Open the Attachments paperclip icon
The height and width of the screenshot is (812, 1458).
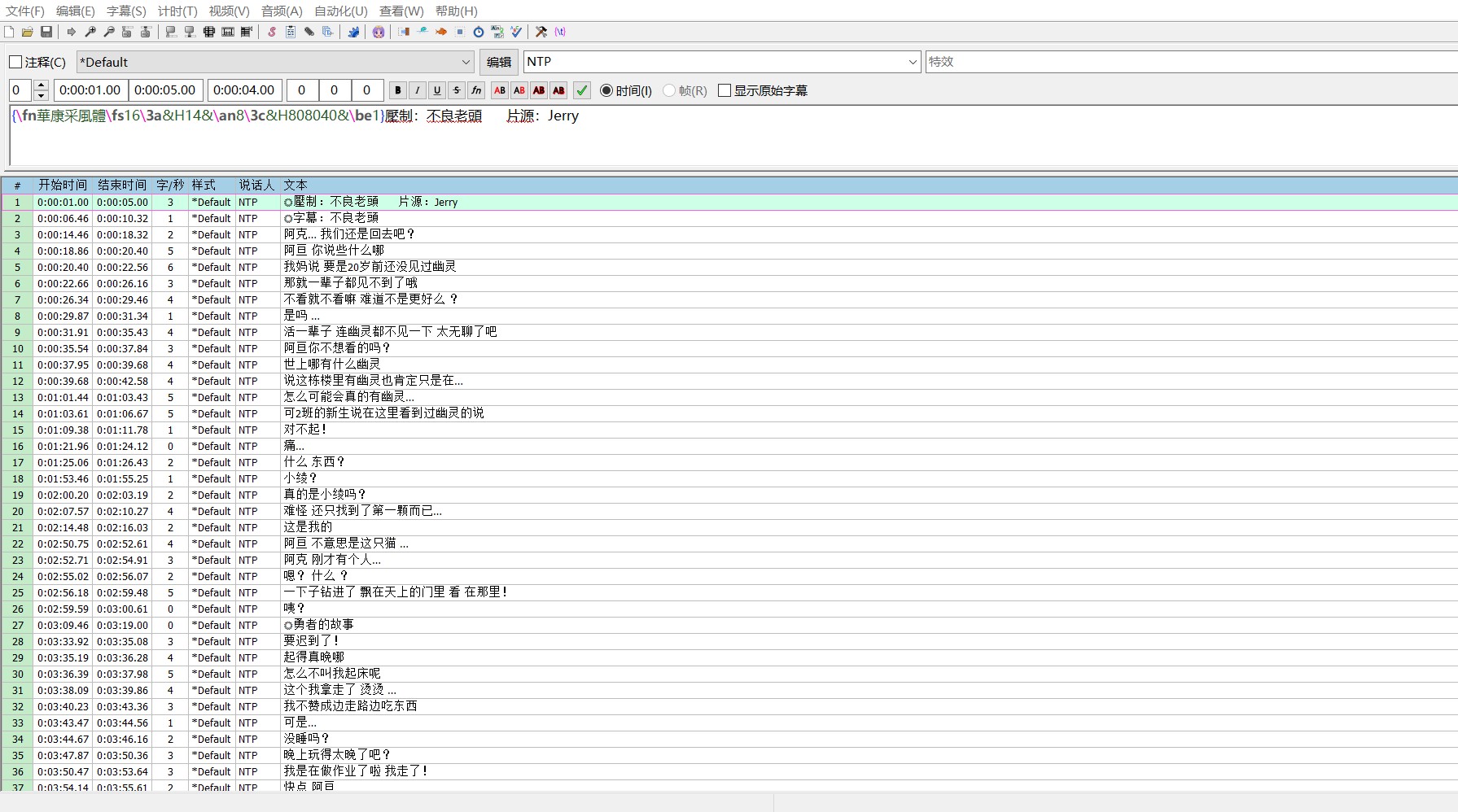[x=309, y=32]
